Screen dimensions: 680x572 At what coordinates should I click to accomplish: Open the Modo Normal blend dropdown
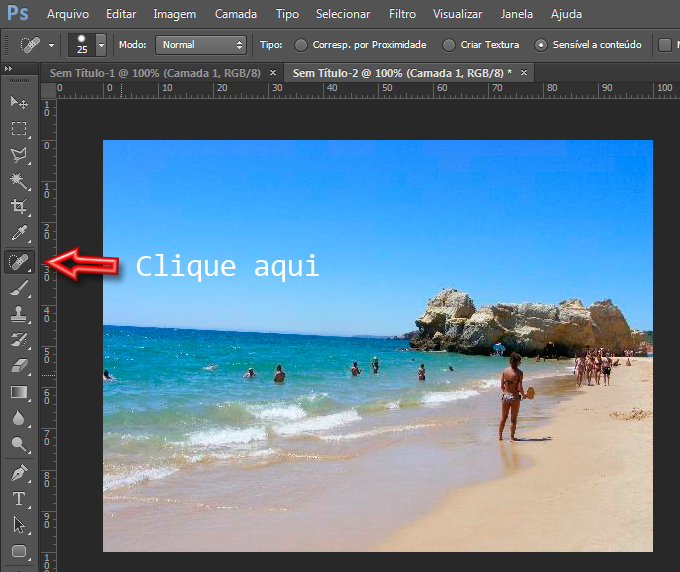(x=201, y=45)
